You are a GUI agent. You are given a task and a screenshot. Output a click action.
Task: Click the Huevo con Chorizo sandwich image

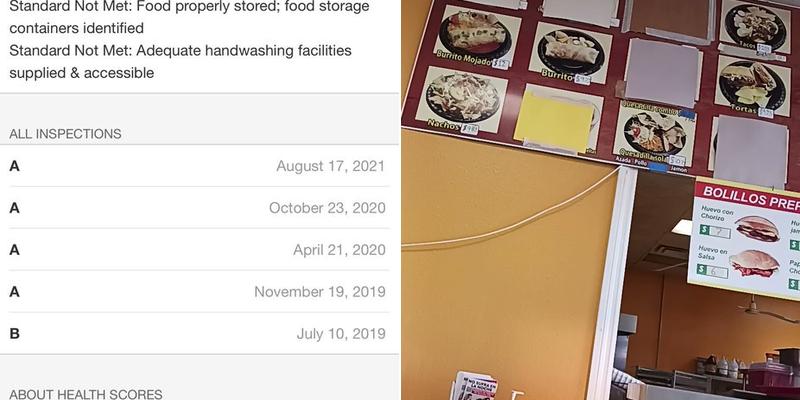click(757, 228)
